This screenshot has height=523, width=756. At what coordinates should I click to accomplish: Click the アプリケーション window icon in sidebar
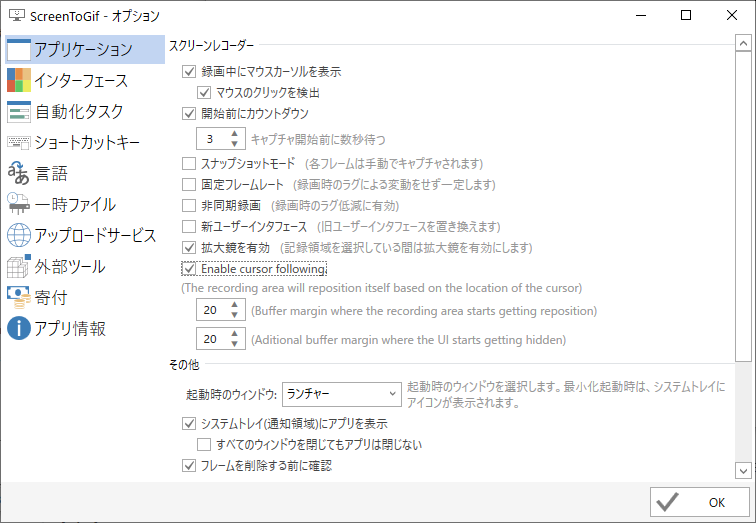pos(19,50)
